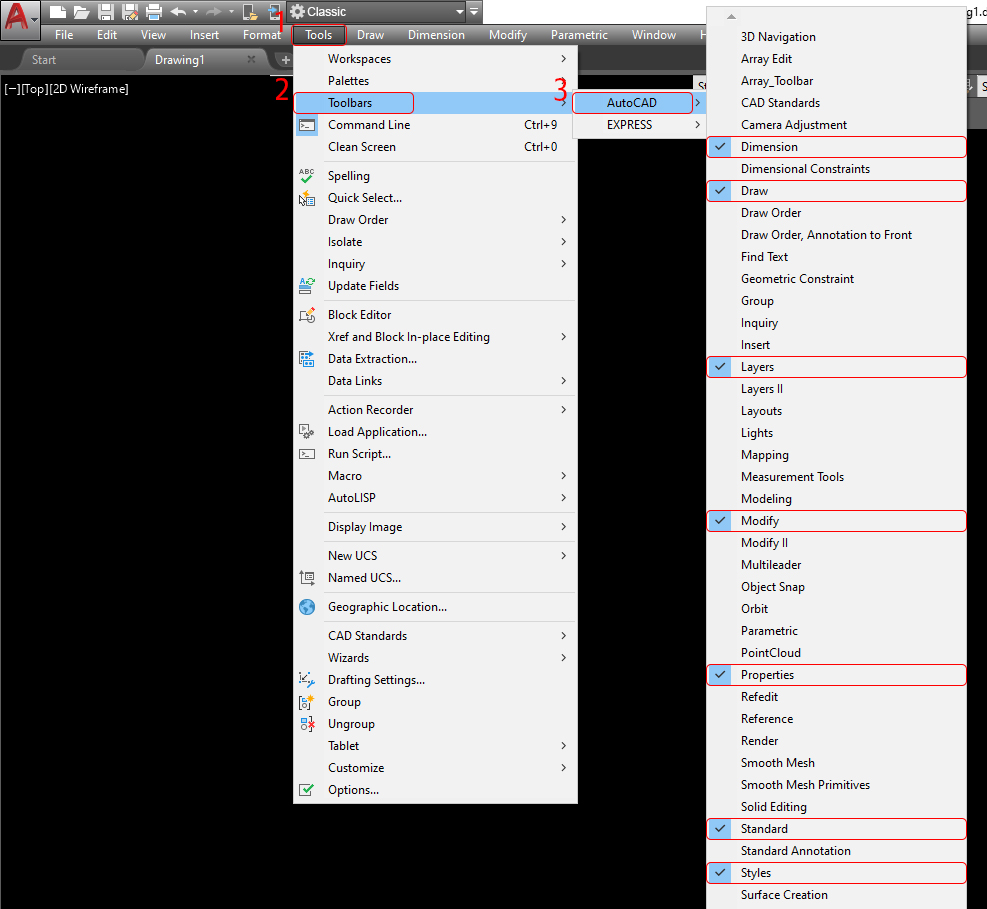Open the Customize Quick Access Toolbar dropdown
This screenshot has height=909, width=987.
pos(475,11)
